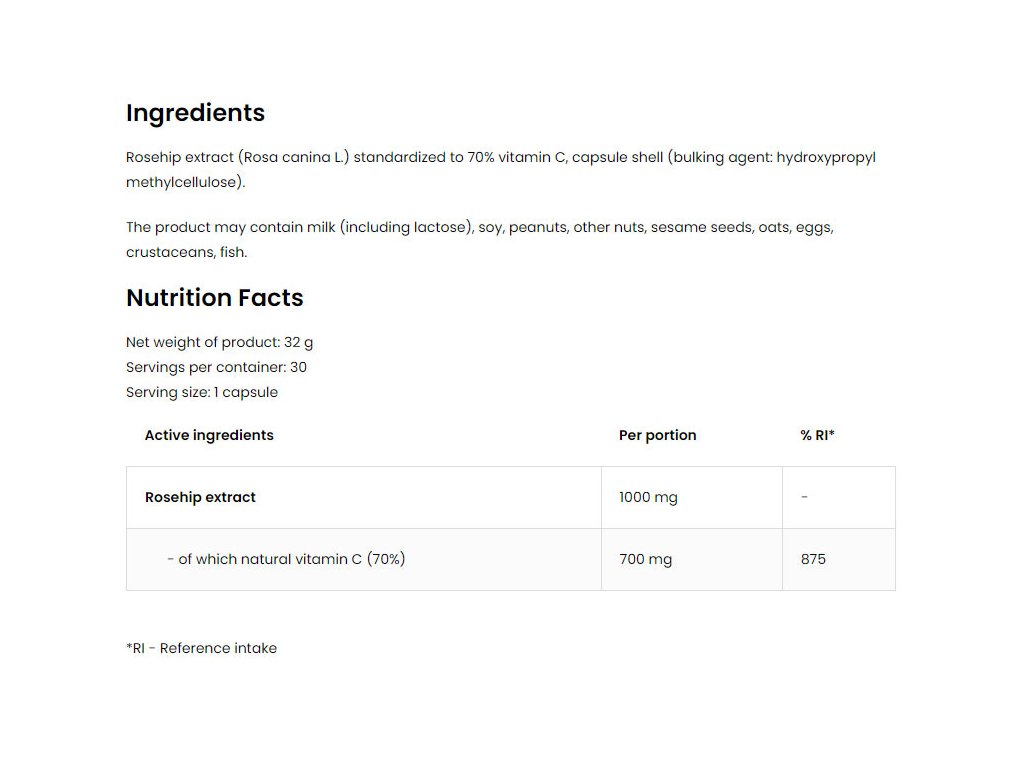This screenshot has height=768, width=1024.
Task: Click the Rosehip extract ingredients sentence
Action: coord(501,170)
